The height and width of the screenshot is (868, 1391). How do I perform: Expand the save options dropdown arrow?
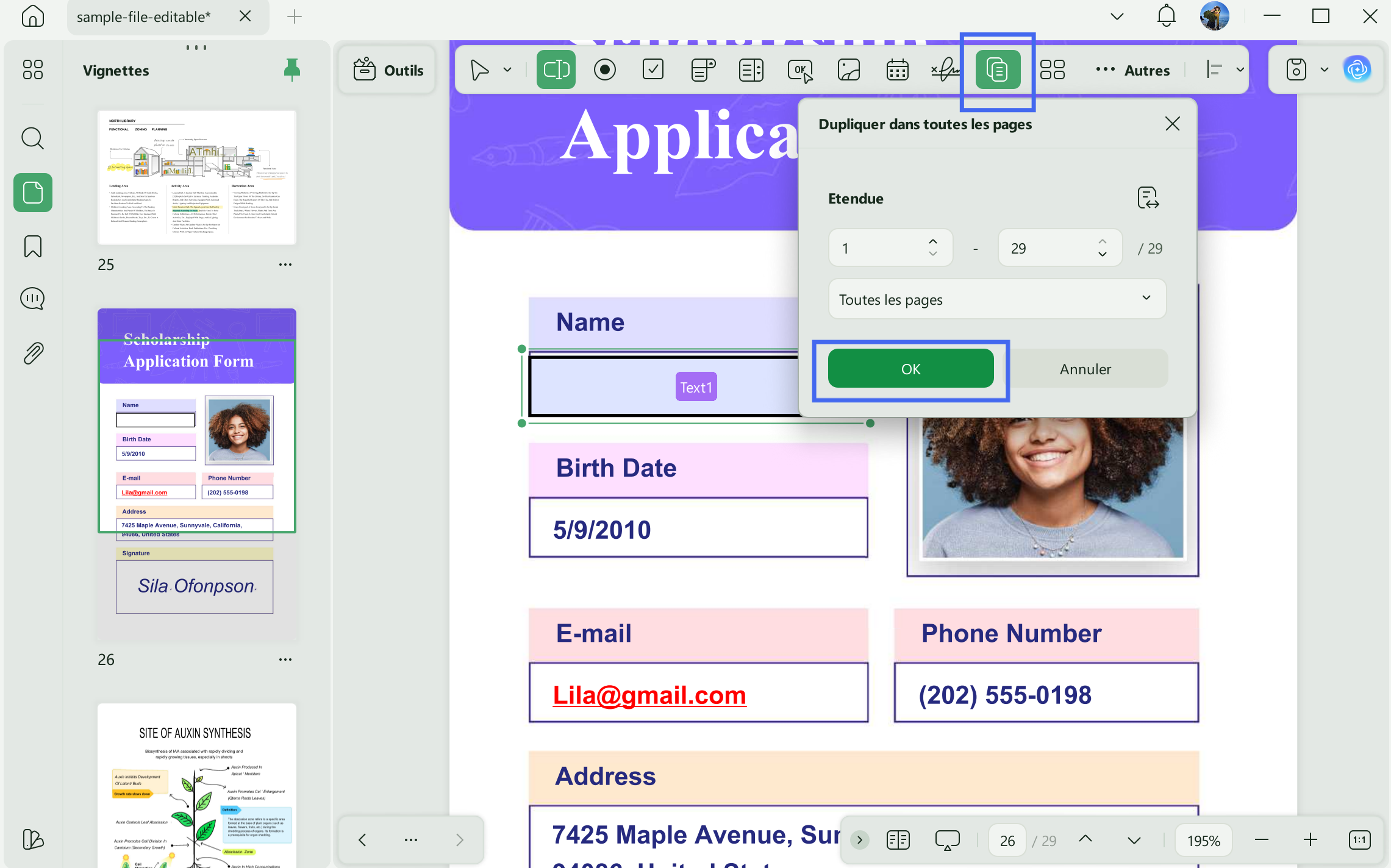(1325, 69)
